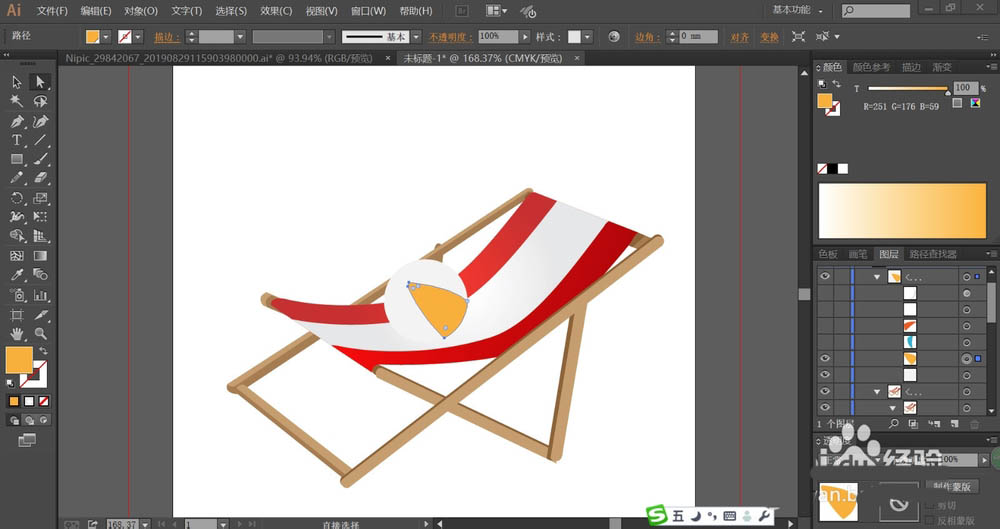The height and width of the screenshot is (529, 1000).
Task: Set color mode to None in toolbox
Action: click(43, 401)
